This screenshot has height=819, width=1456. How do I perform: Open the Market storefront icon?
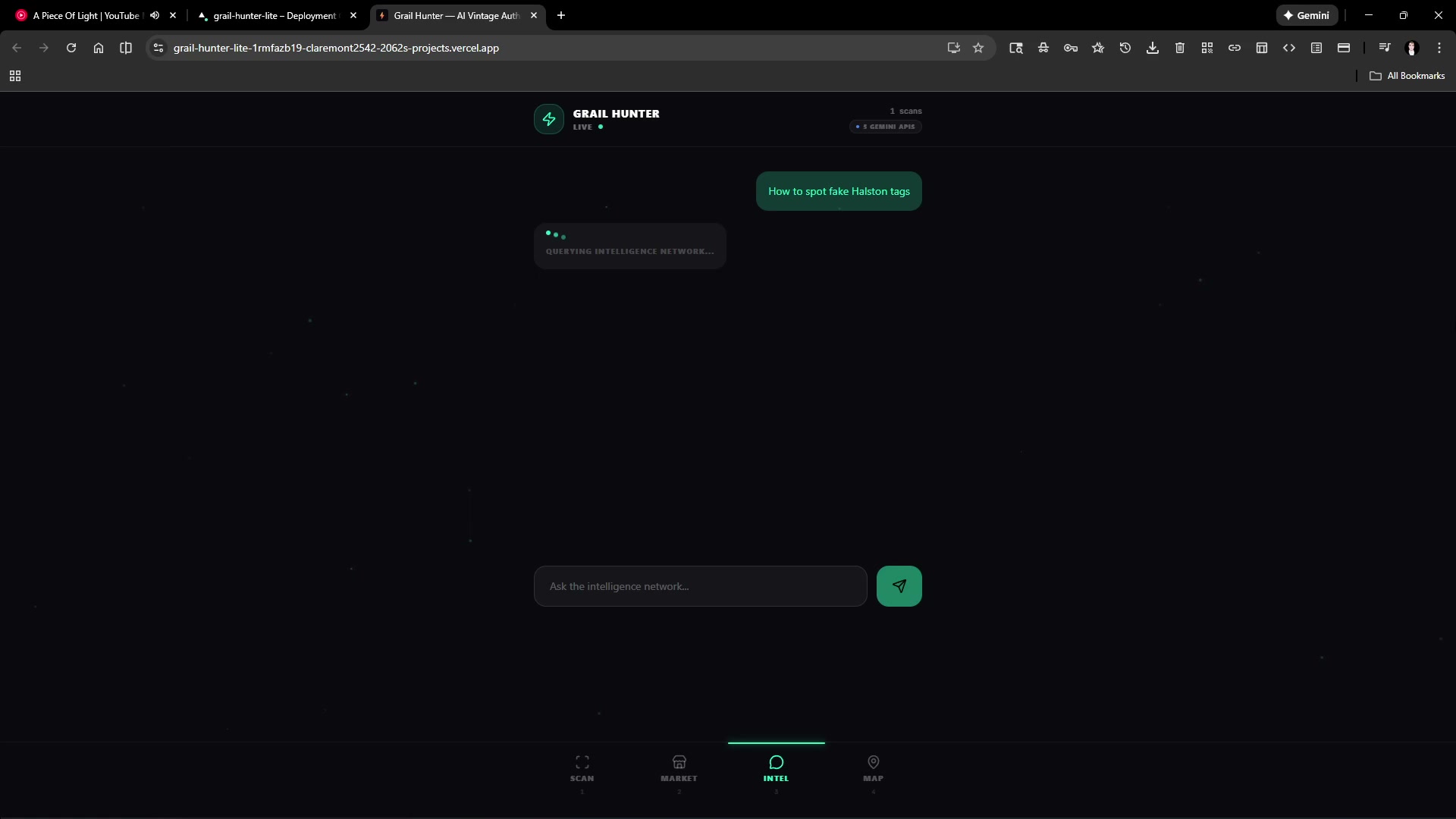tap(679, 762)
